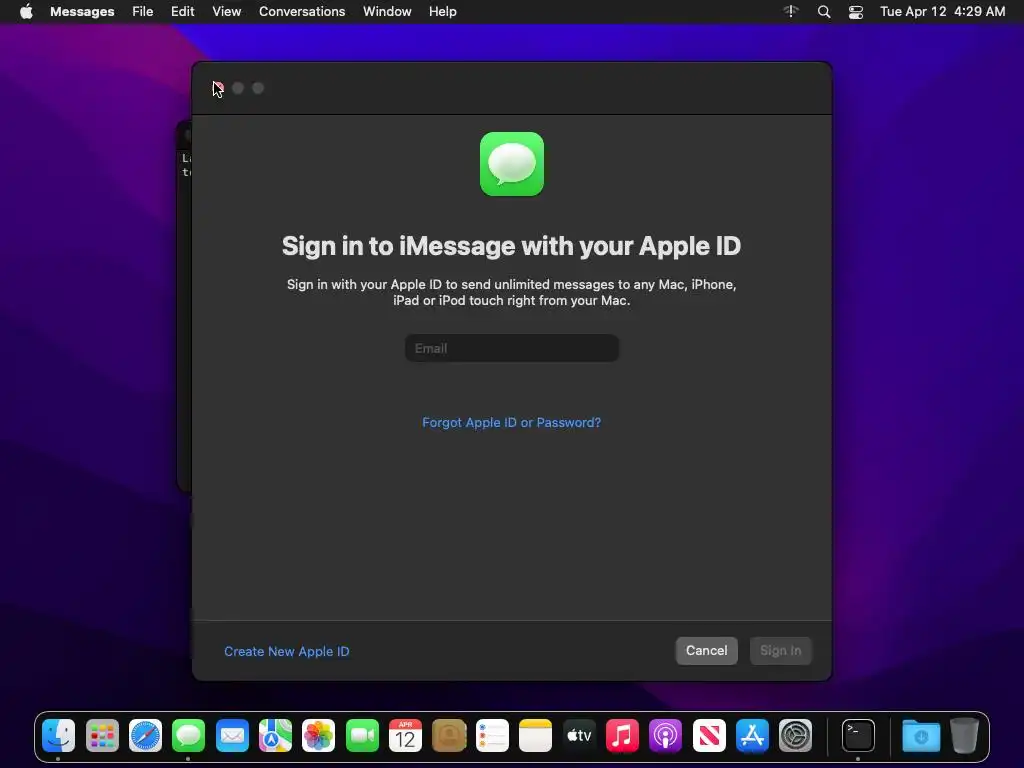
Task: Launch Safari from the Dock
Action: click(145, 736)
